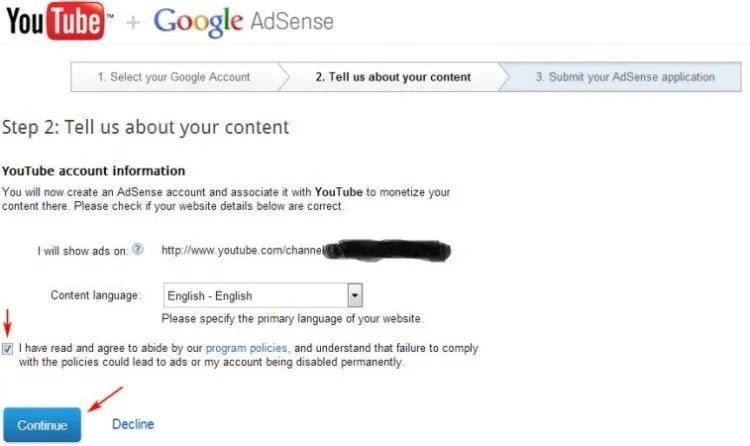Open the program policies link

click(x=246, y=348)
